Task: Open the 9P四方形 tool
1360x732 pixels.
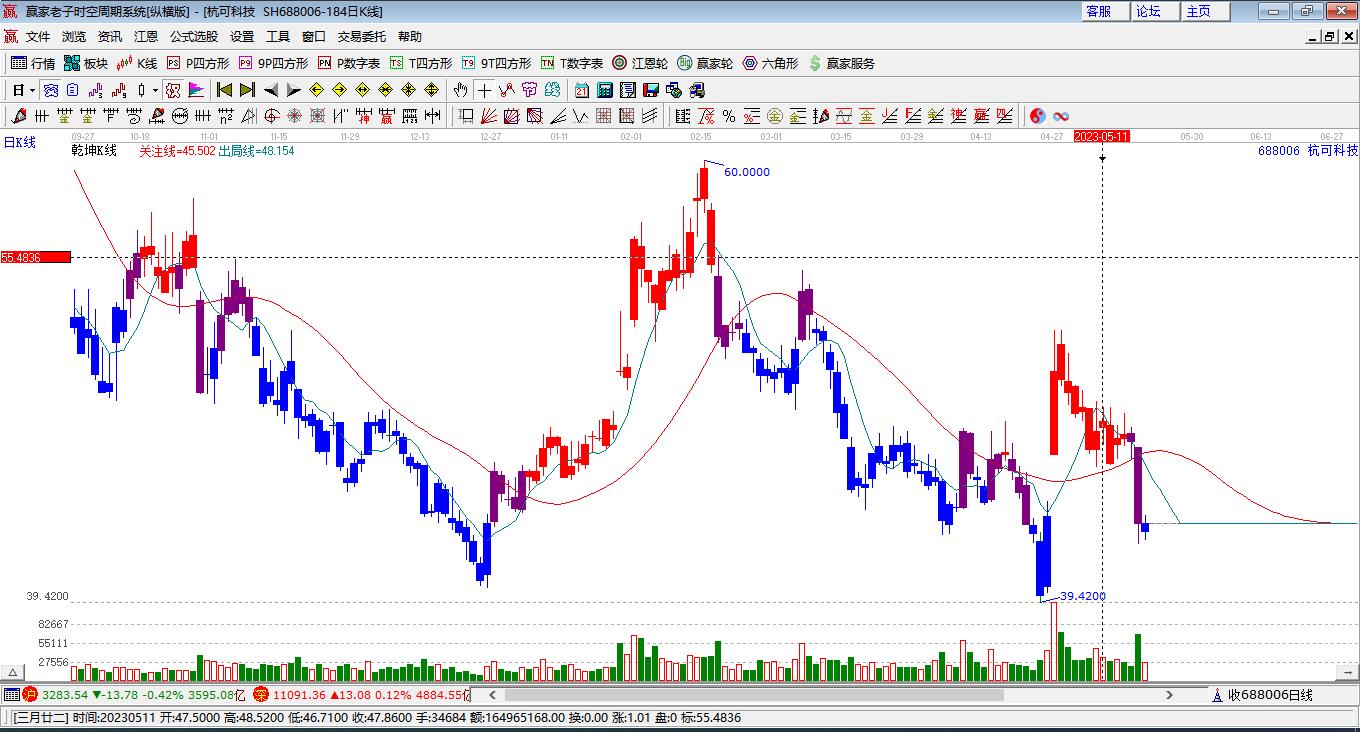Action: (x=273, y=63)
